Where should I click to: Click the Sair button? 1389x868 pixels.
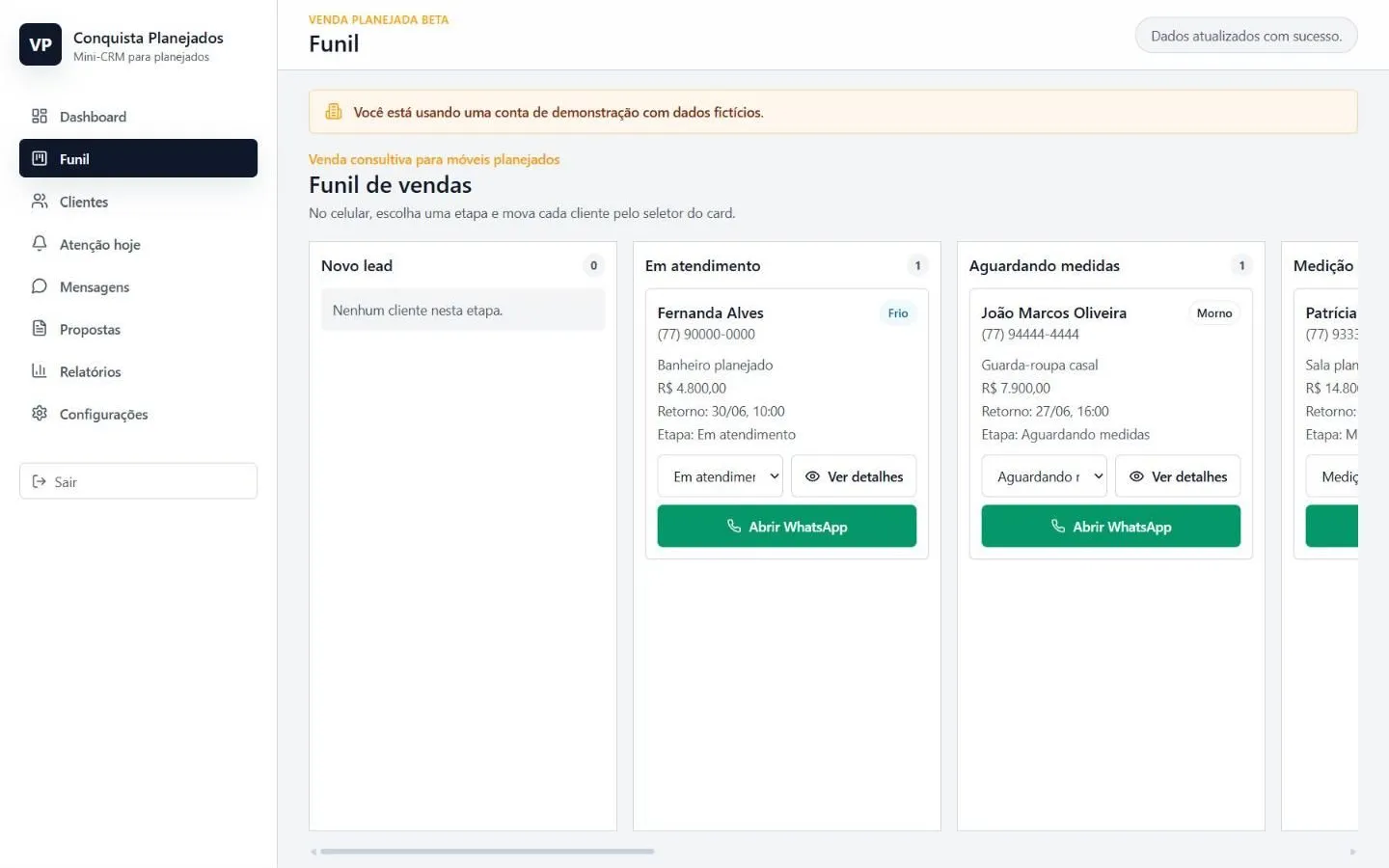pos(138,481)
